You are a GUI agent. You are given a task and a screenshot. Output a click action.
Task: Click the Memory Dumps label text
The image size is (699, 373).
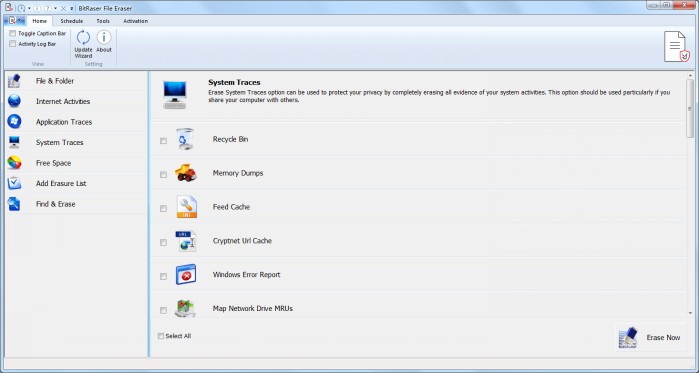point(238,173)
